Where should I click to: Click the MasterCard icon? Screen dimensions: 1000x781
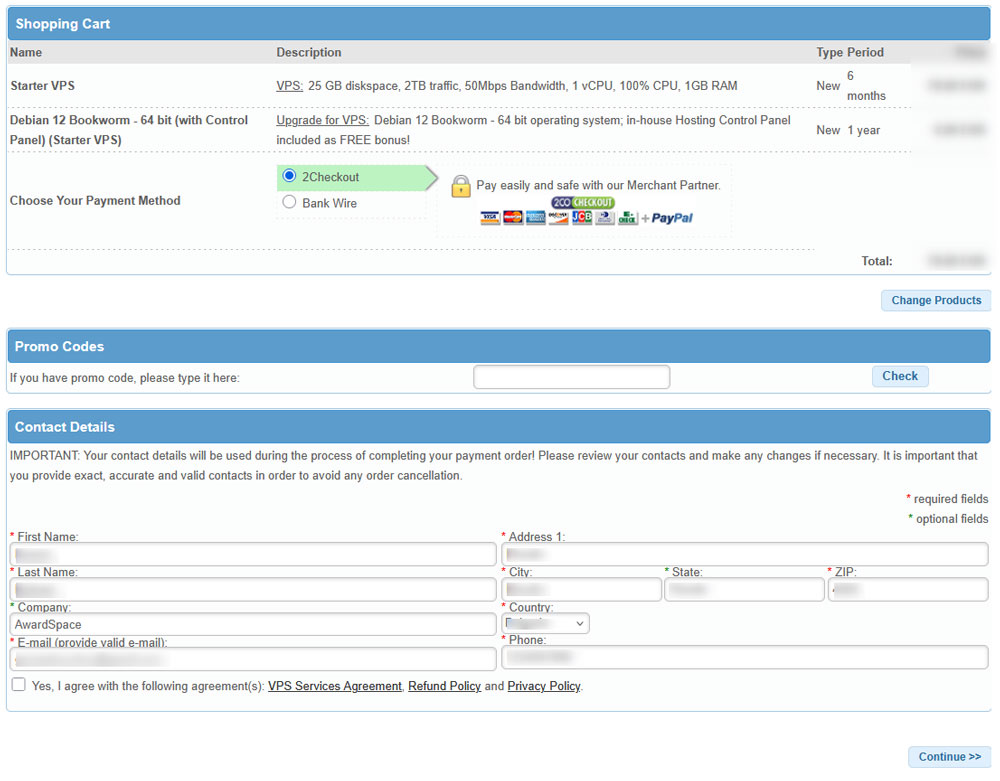pos(513,218)
